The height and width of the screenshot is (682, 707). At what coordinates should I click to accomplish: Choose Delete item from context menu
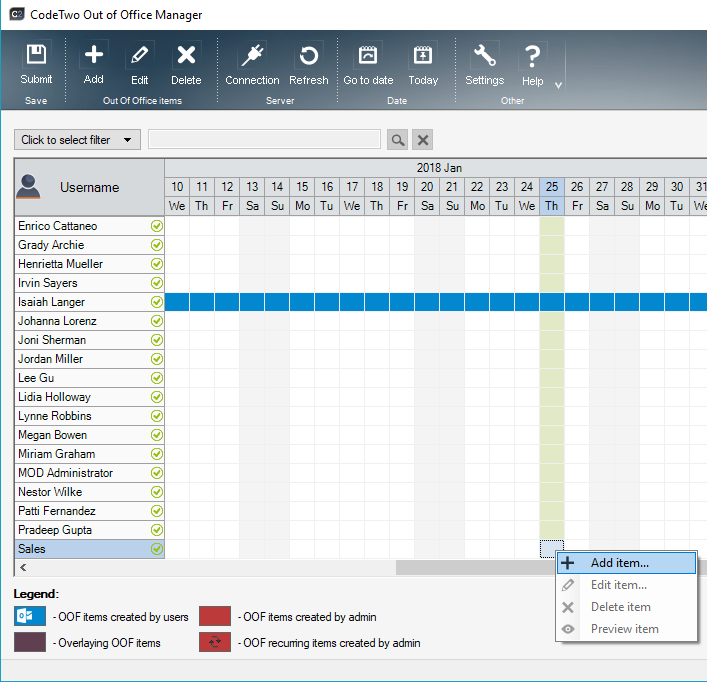[626, 607]
